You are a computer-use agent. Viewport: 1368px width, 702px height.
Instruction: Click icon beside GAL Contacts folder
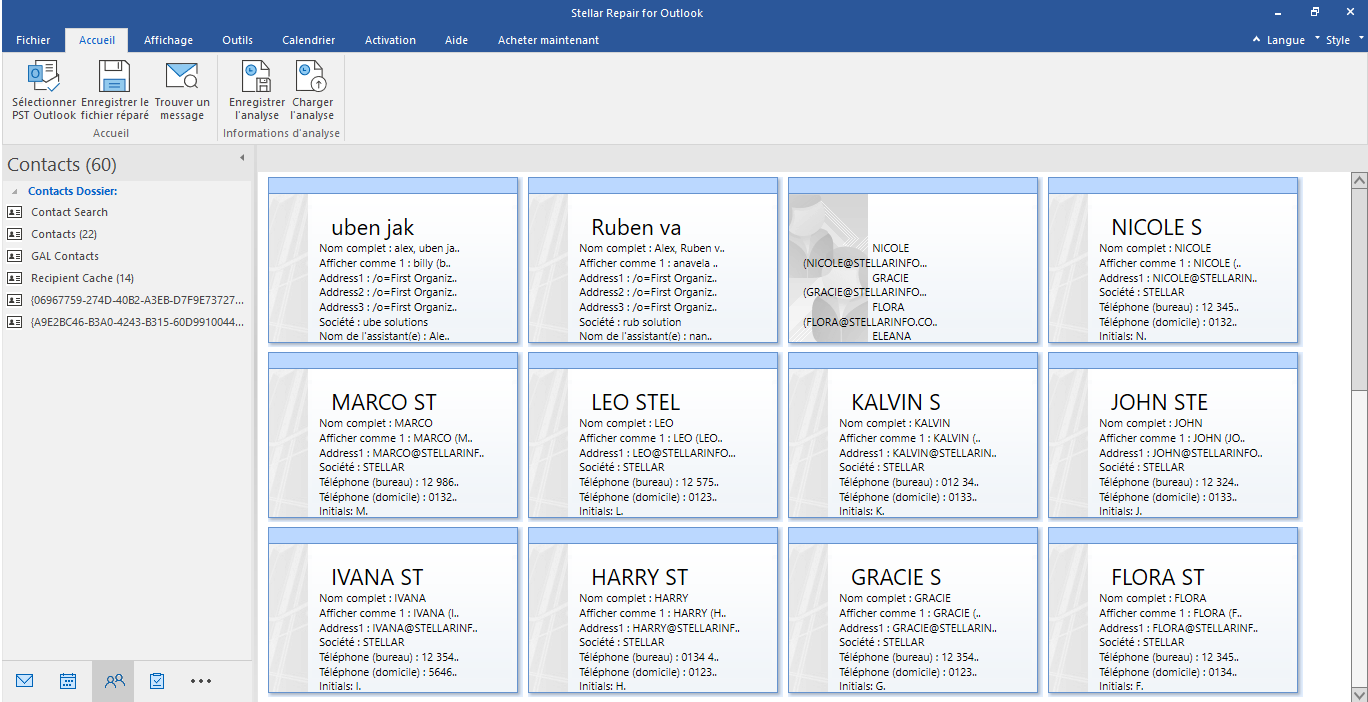pos(15,256)
